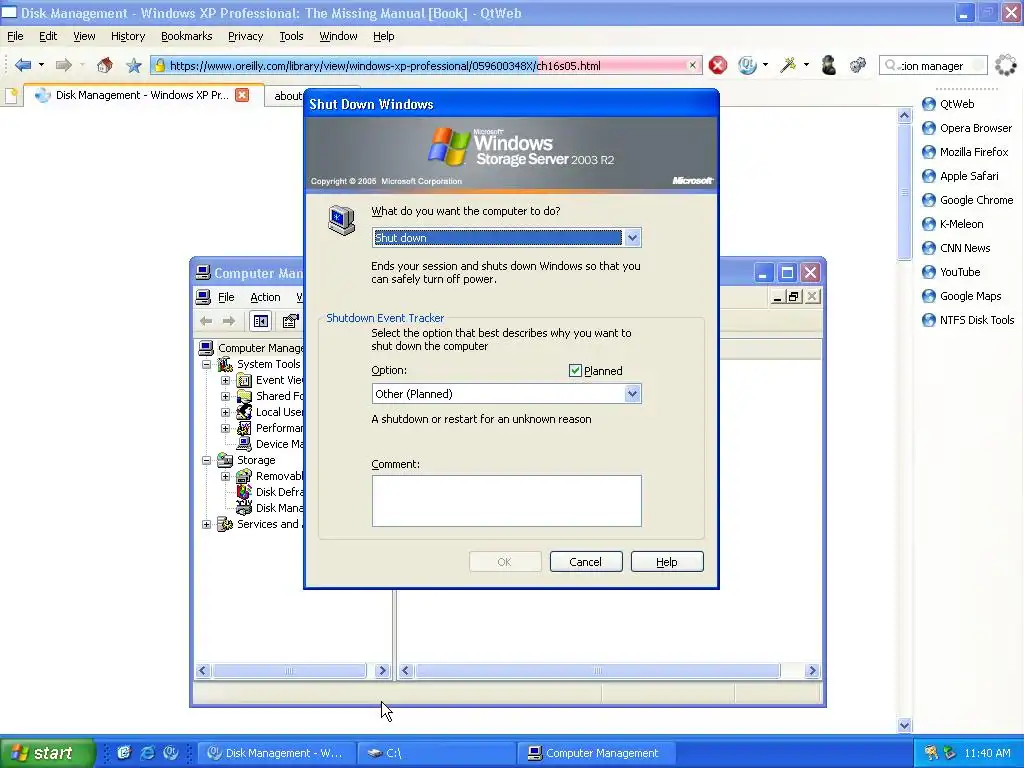The height and width of the screenshot is (768, 1024).
Task: Expand the Removable Storage node
Action: pyautogui.click(x=225, y=476)
